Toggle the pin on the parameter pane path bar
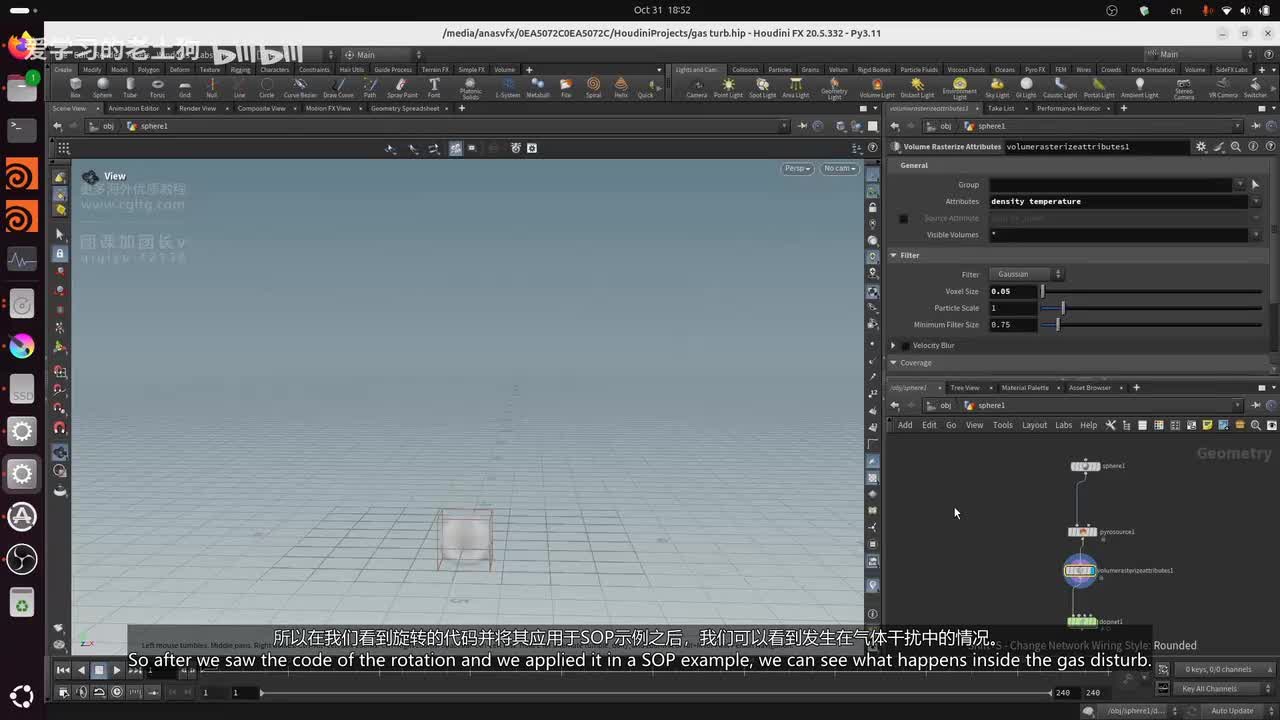Viewport: 1280px width, 720px height. 1256,126
